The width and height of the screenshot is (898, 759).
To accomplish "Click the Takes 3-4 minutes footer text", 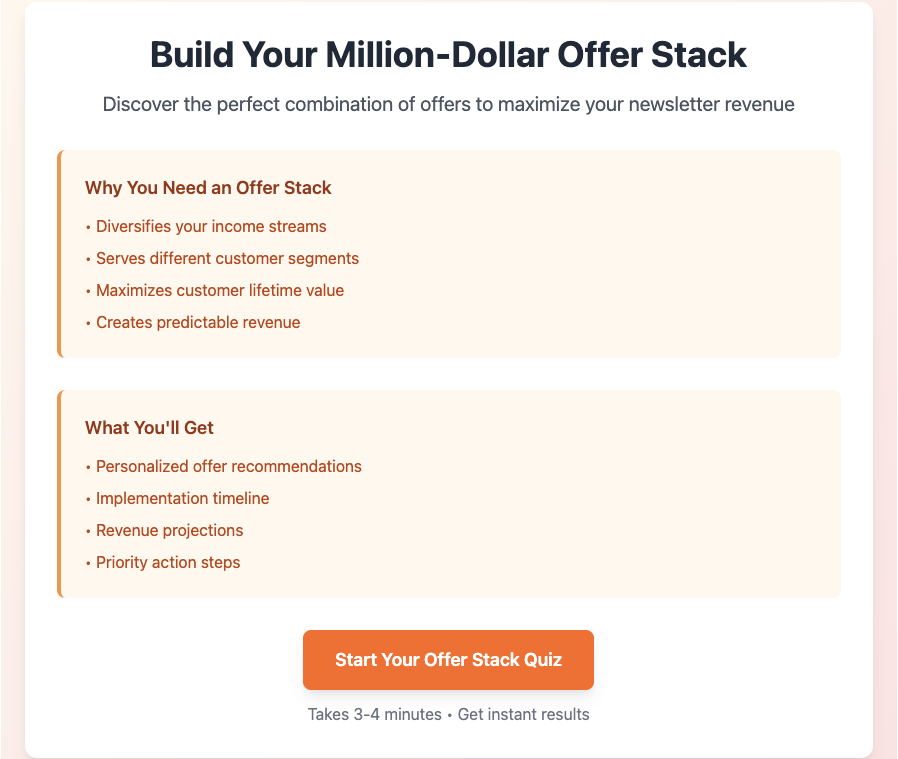I will (x=375, y=714).
